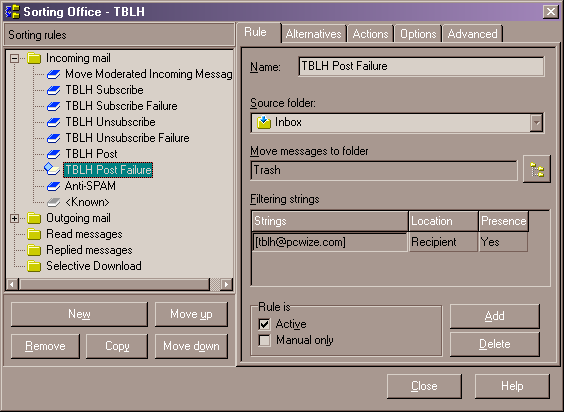Collapse the Incoming mail tree node
The width and height of the screenshot is (564, 412).
coord(14,58)
